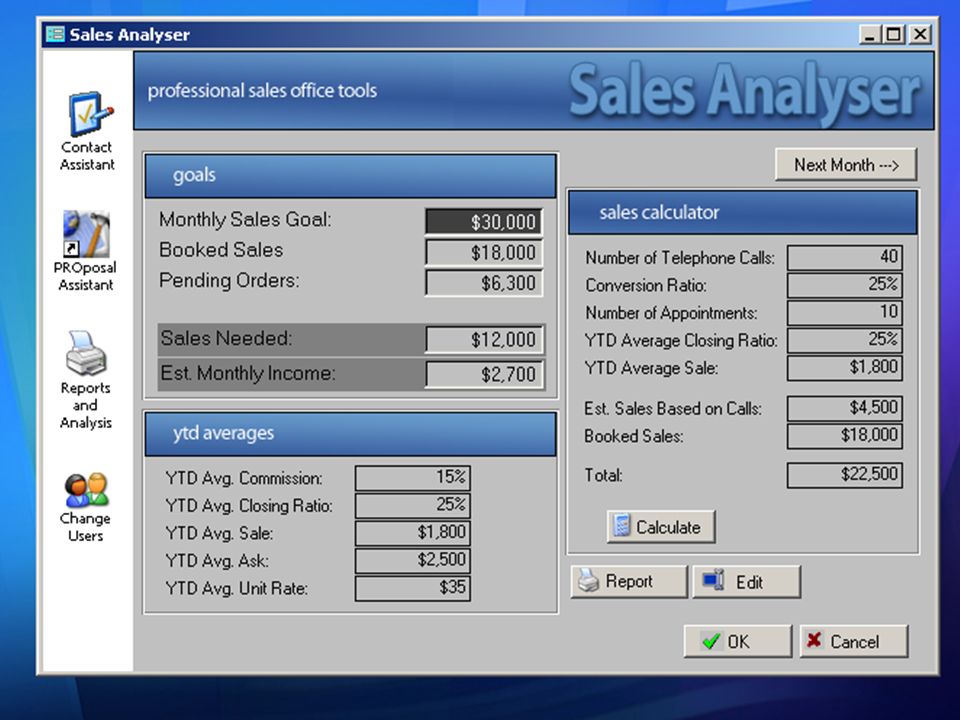
Task: Click the Number of Telephone Calls field
Action: [x=845, y=257]
